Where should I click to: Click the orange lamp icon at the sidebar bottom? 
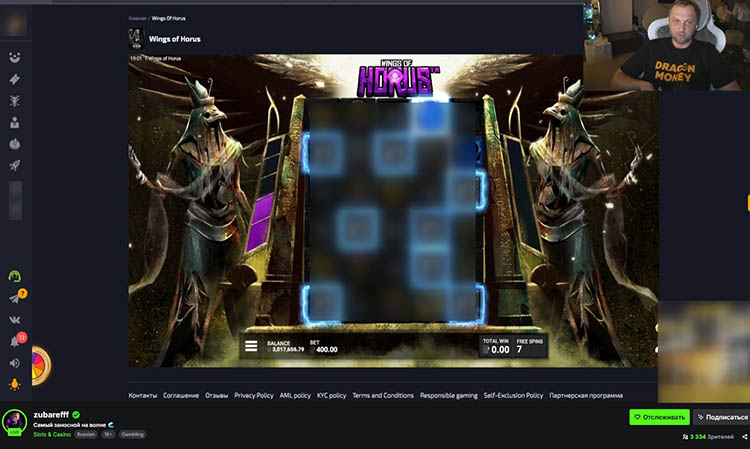click(15, 384)
